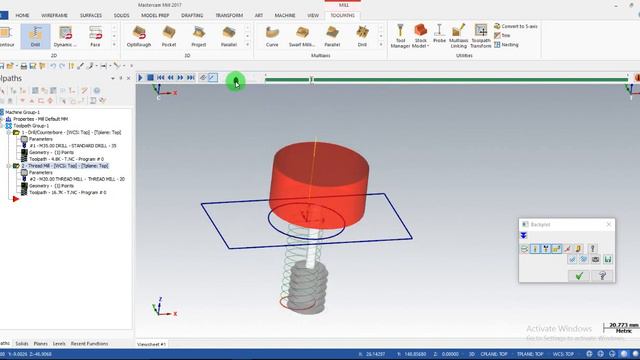This screenshot has height=360, width=640.
Task: Confirm Backplot with green checkmark
Action: [x=579, y=276]
